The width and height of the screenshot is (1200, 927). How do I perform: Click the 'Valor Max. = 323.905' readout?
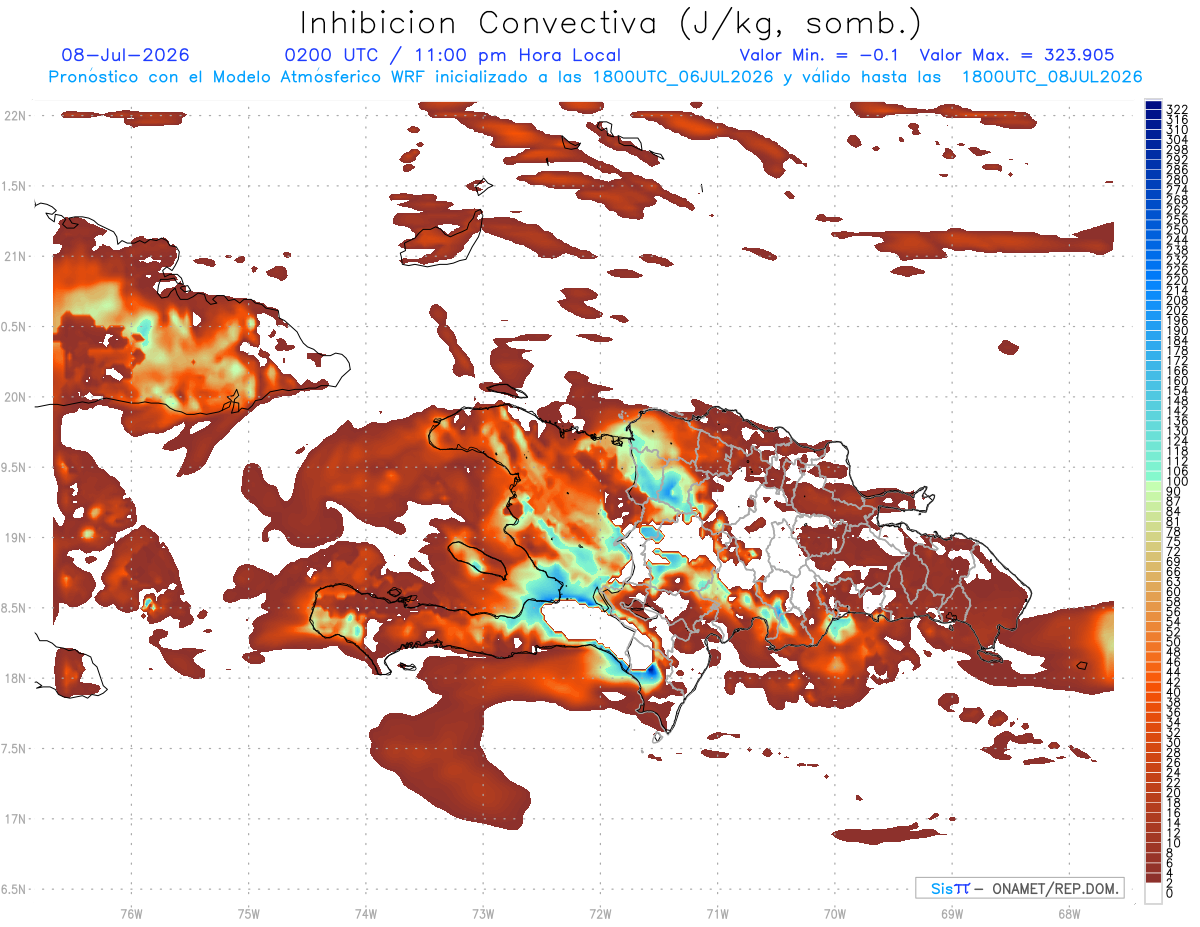coord(1017,56)
